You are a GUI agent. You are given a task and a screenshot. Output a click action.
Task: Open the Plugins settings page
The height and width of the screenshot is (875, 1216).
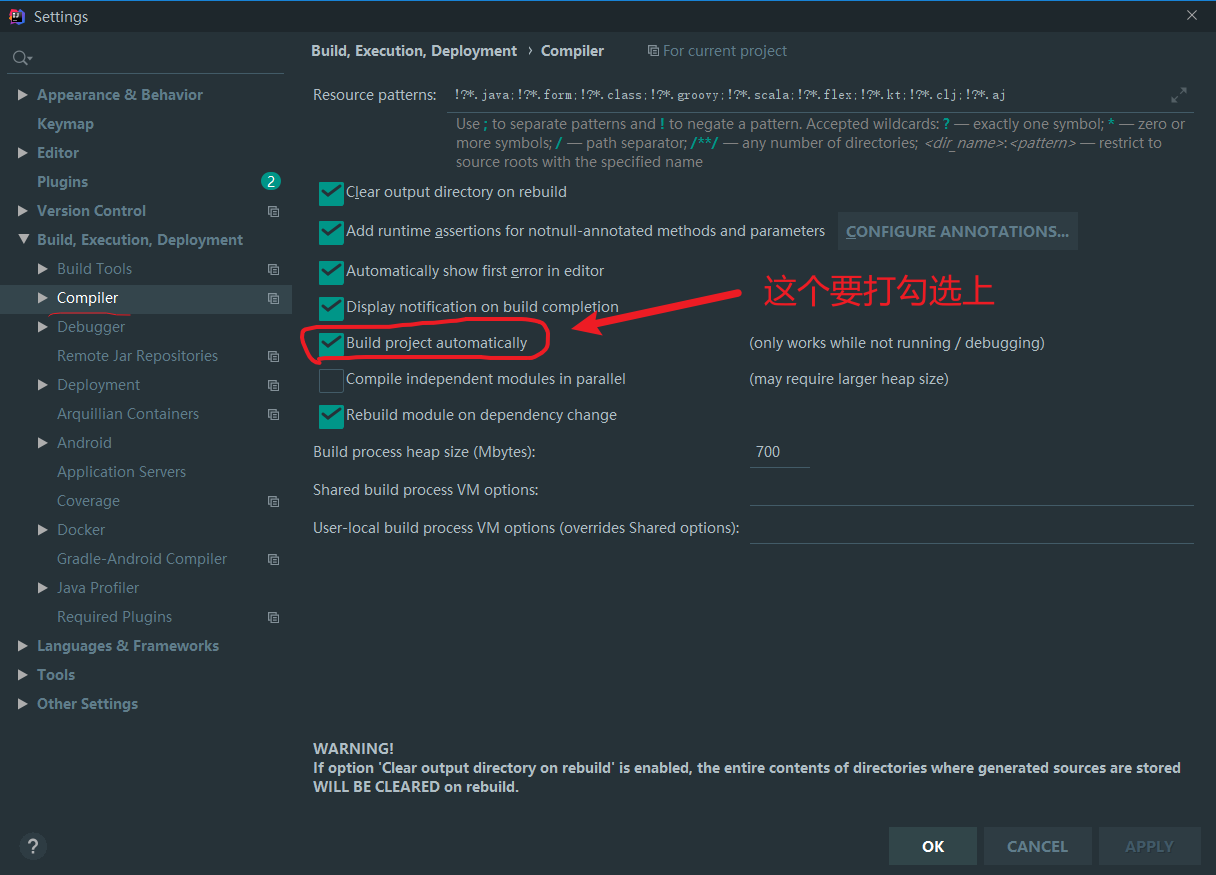62,182
